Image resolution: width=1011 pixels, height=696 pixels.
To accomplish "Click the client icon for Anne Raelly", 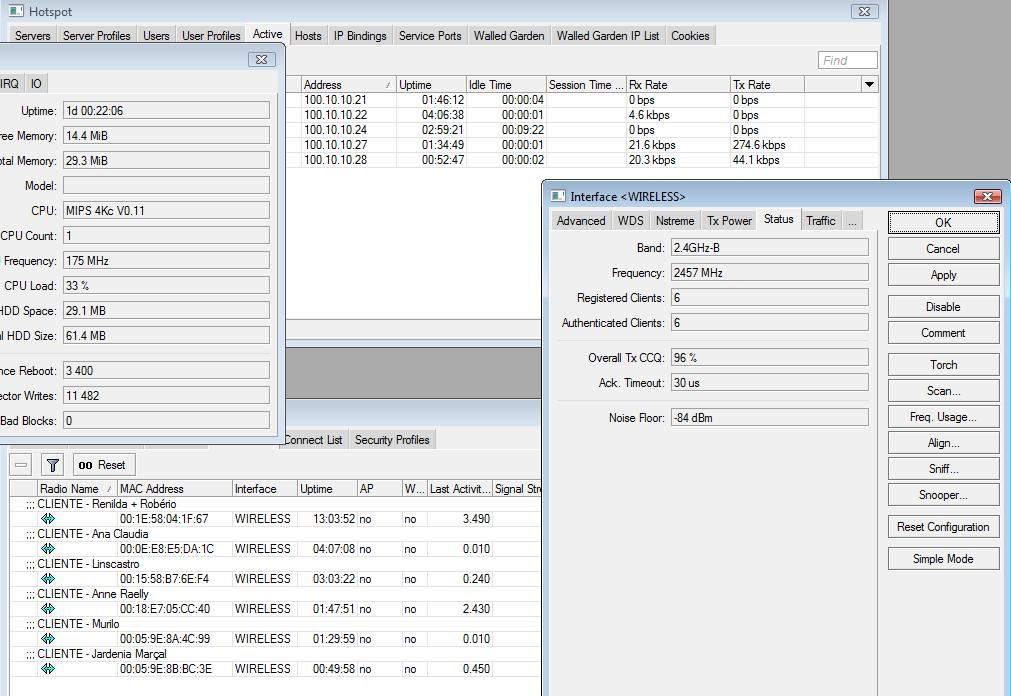I will (47, 609).
